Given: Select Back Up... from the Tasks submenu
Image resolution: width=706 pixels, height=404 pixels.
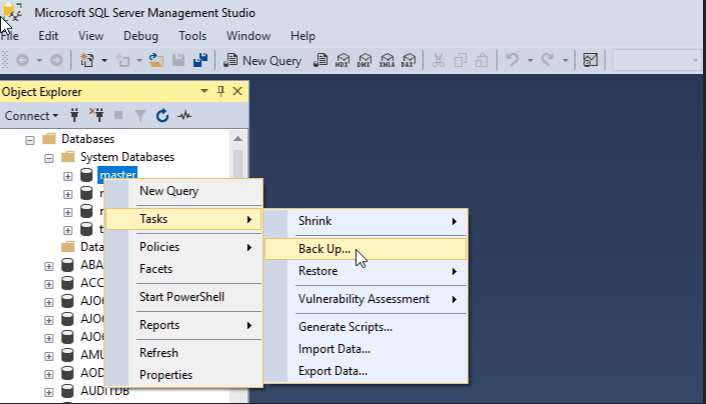Looking at the screenshot, I should point(324,249).
